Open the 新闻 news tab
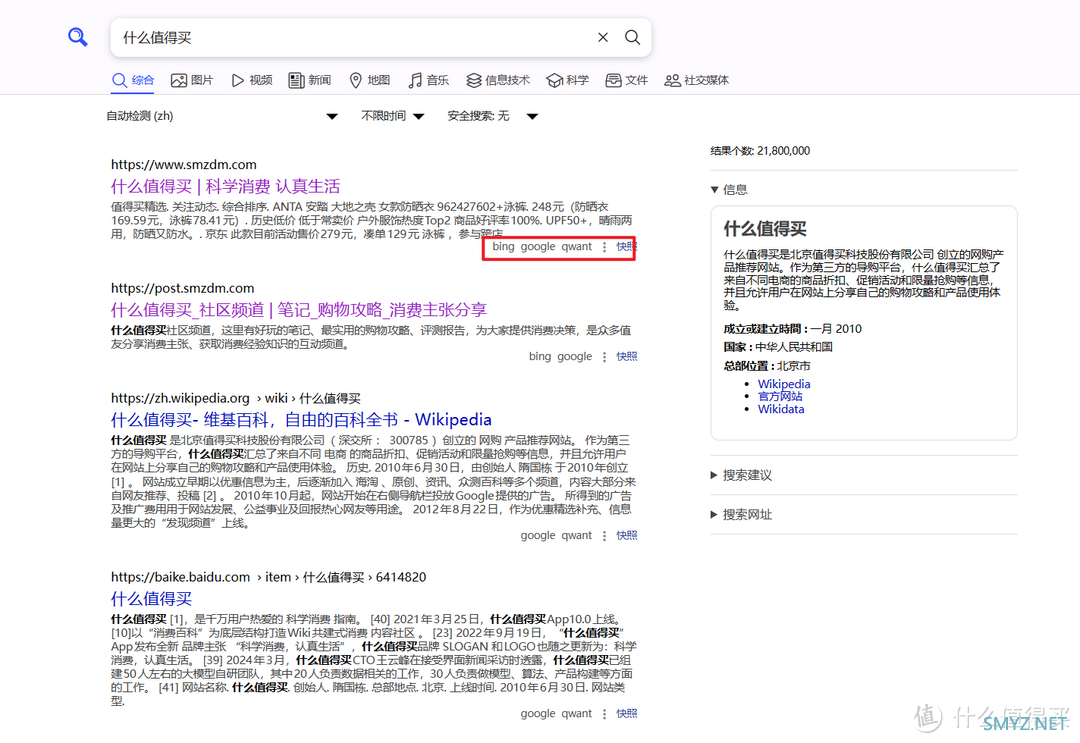 click(x=310, y=81)
